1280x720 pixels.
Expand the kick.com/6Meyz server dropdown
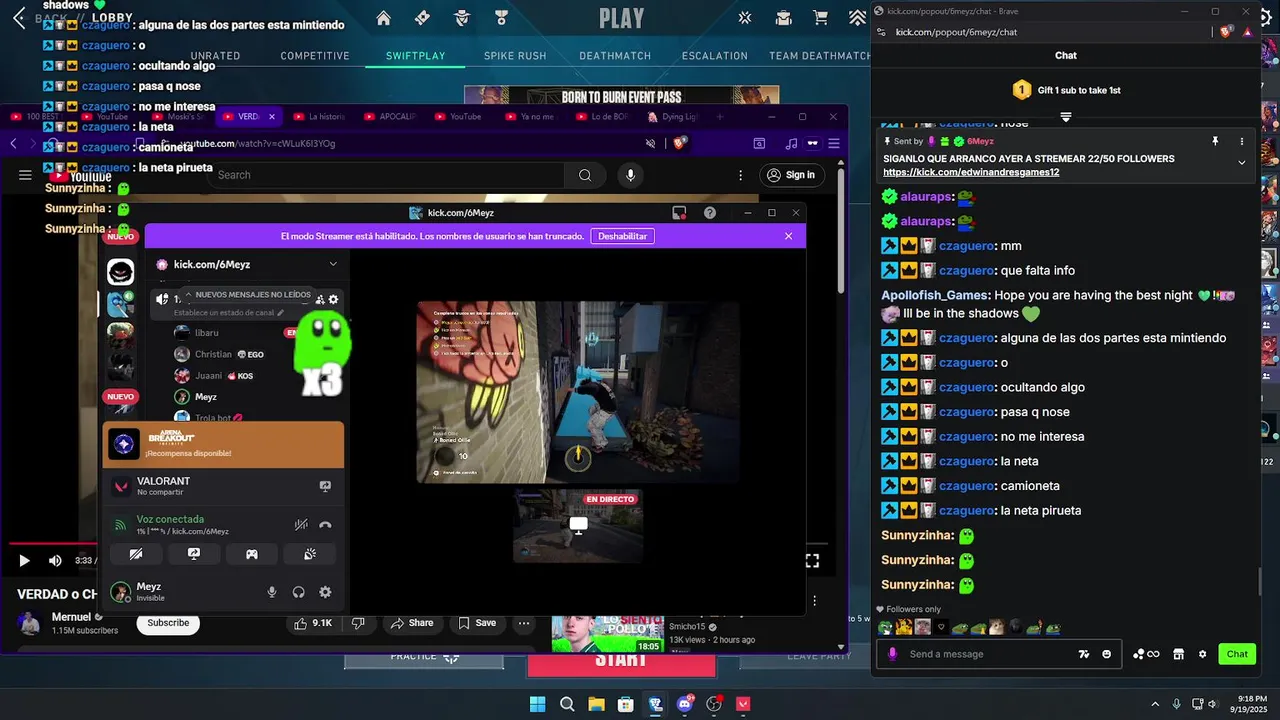click(333, 264)
